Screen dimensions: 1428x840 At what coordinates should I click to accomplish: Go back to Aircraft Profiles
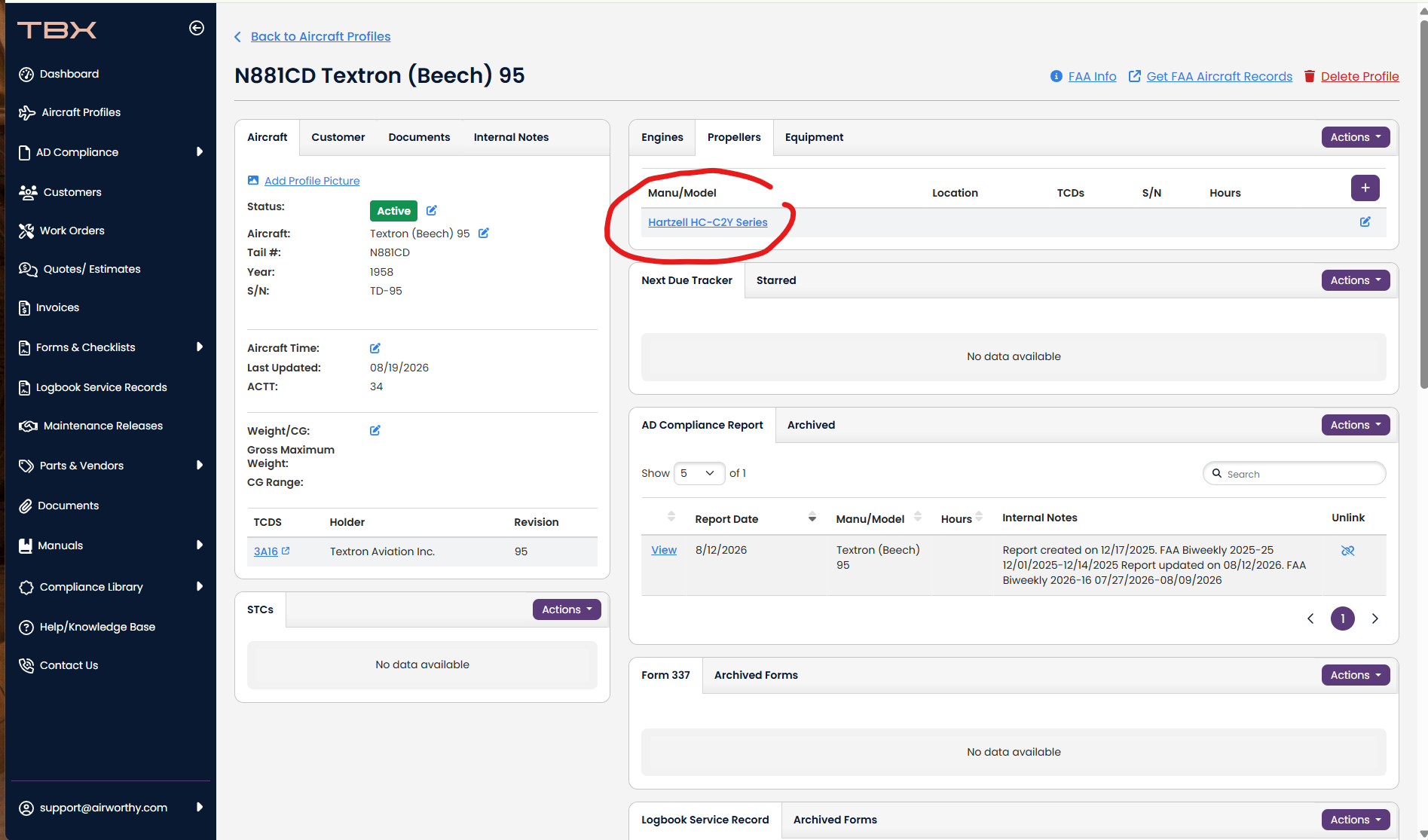point(320,36)
